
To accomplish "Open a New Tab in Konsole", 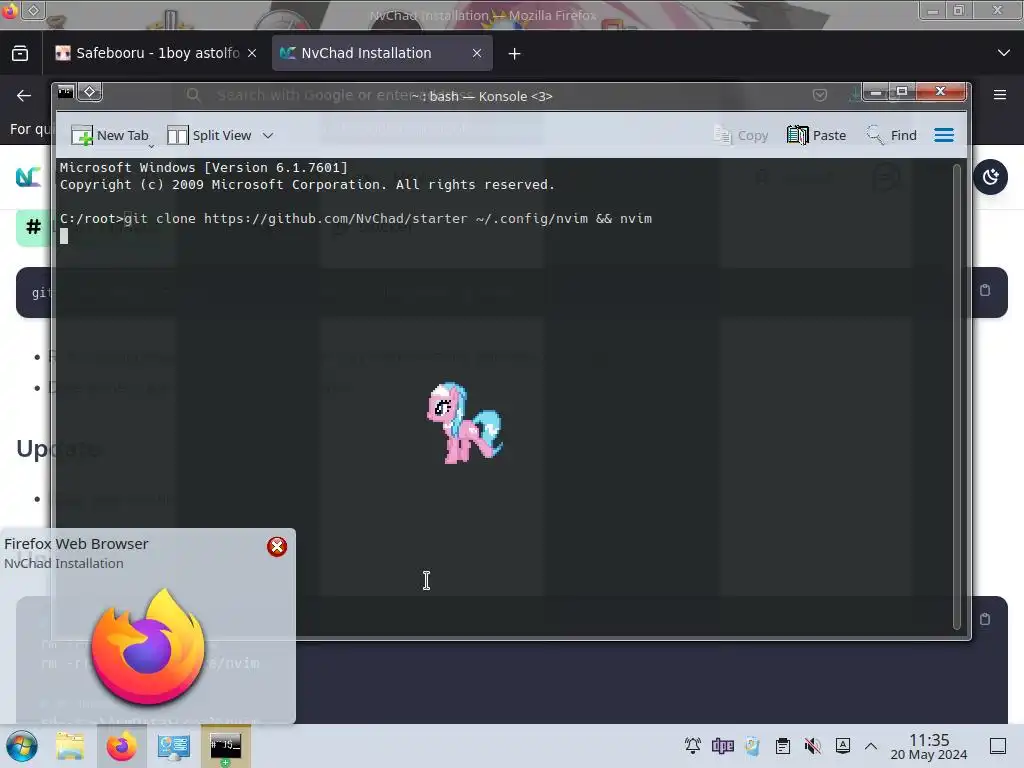I will tap(110, 135).
